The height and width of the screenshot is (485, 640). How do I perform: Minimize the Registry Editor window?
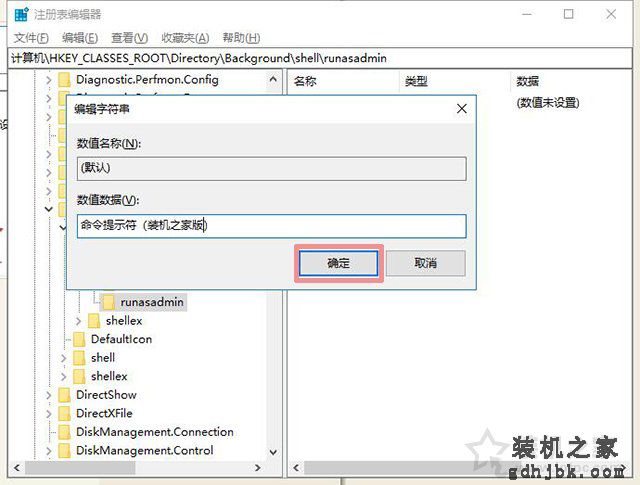(x=527, y=14)
